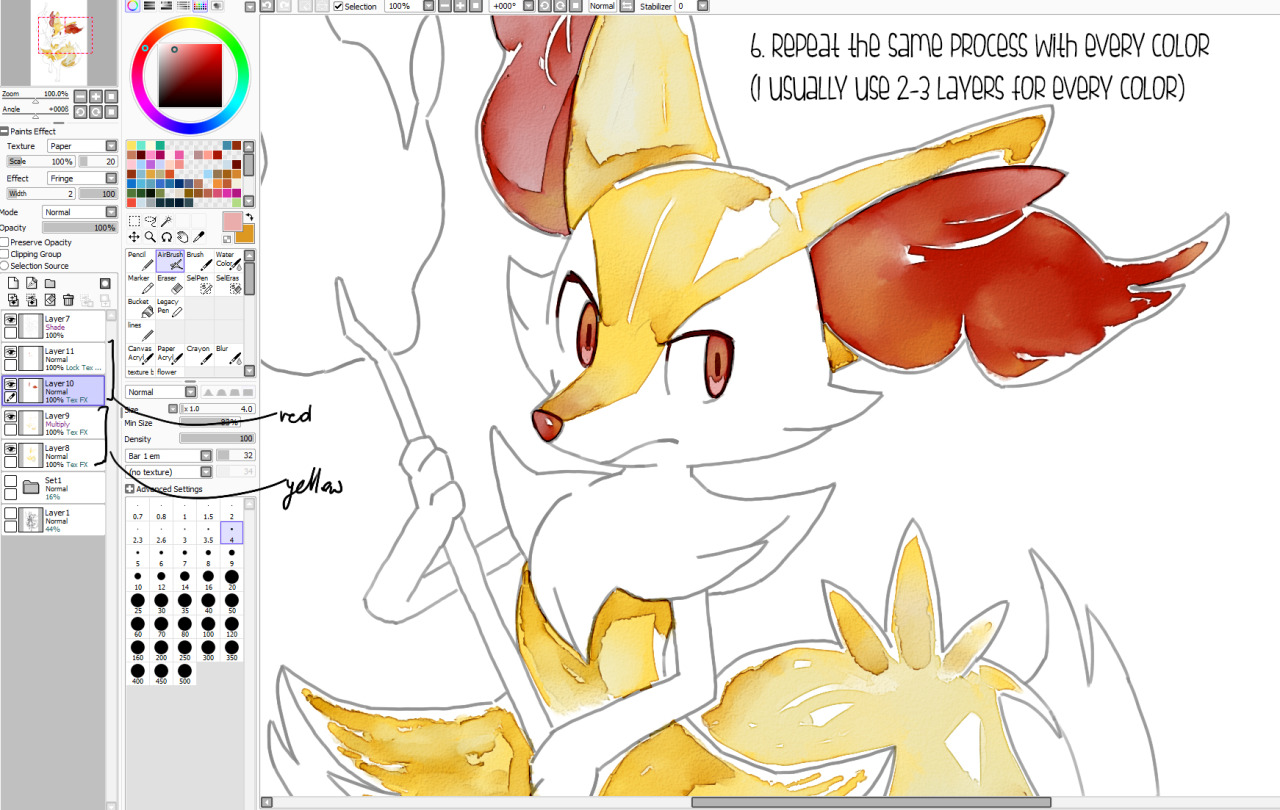The width and height of the screenshot is (1280, 810).
Task: Enable the Clipping Group checkbox
Action: (x=5, y=254)
